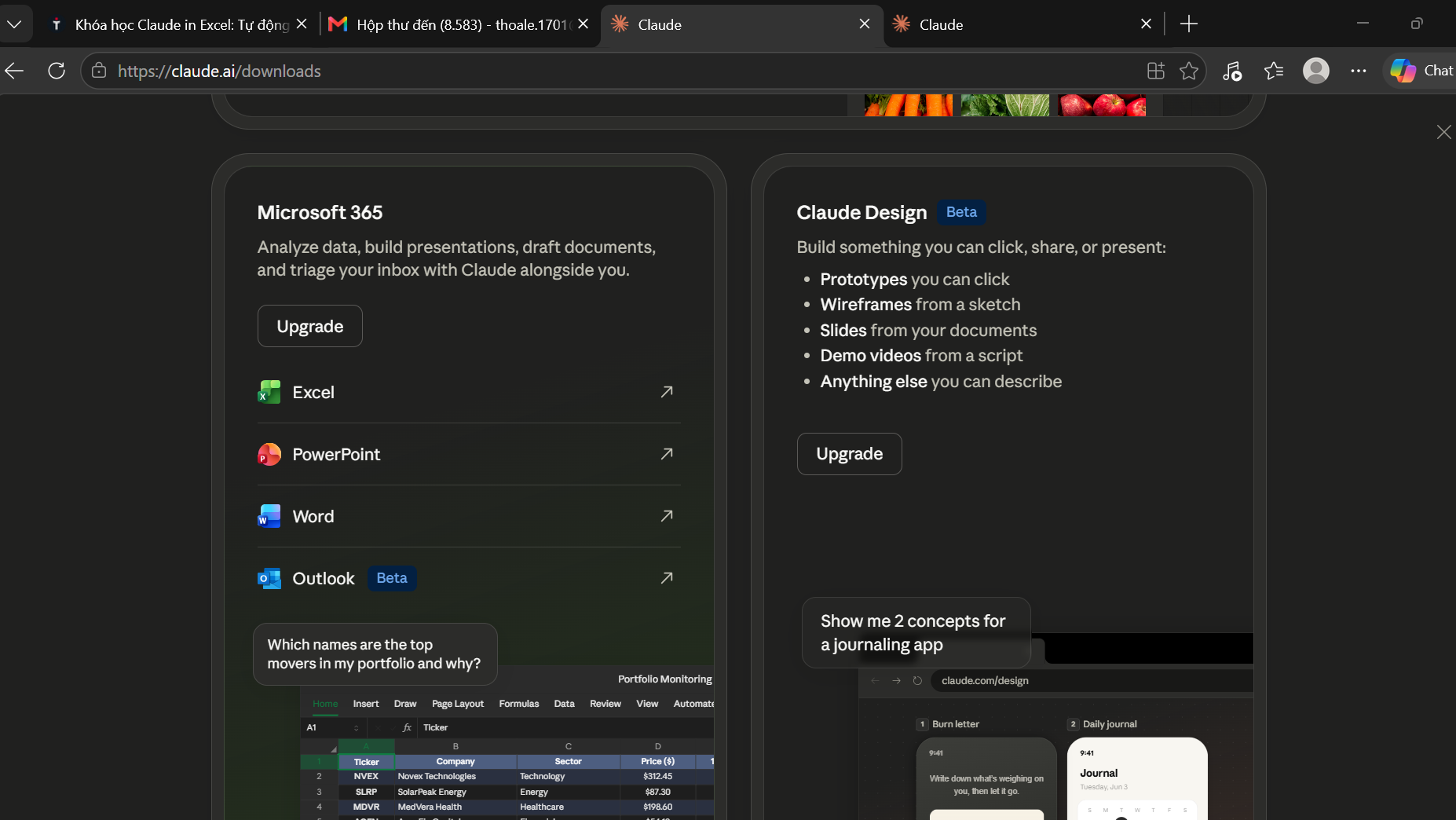Viewport: 1456px width, 820px height.
Task: Click Upgrade under Microsoft 365
Action: click(310, 326)
